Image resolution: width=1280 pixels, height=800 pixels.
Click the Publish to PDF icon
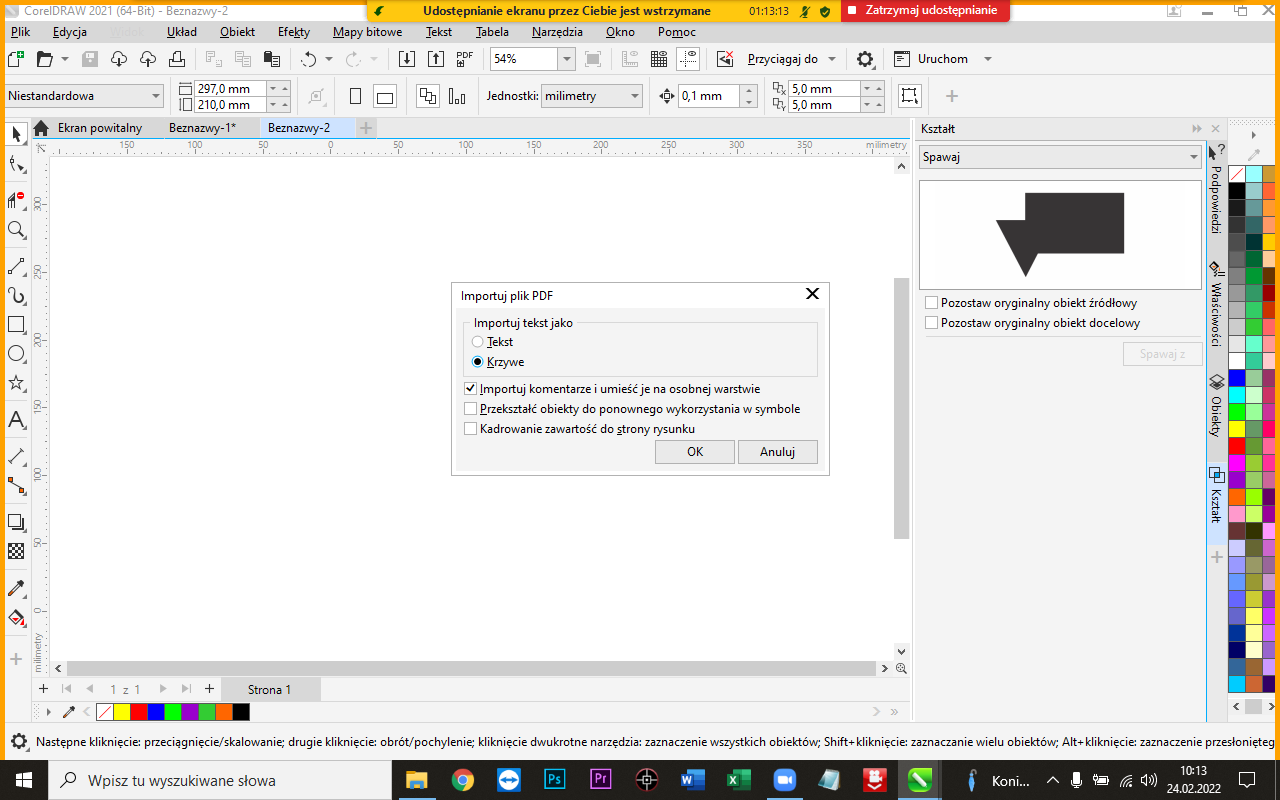464,59
